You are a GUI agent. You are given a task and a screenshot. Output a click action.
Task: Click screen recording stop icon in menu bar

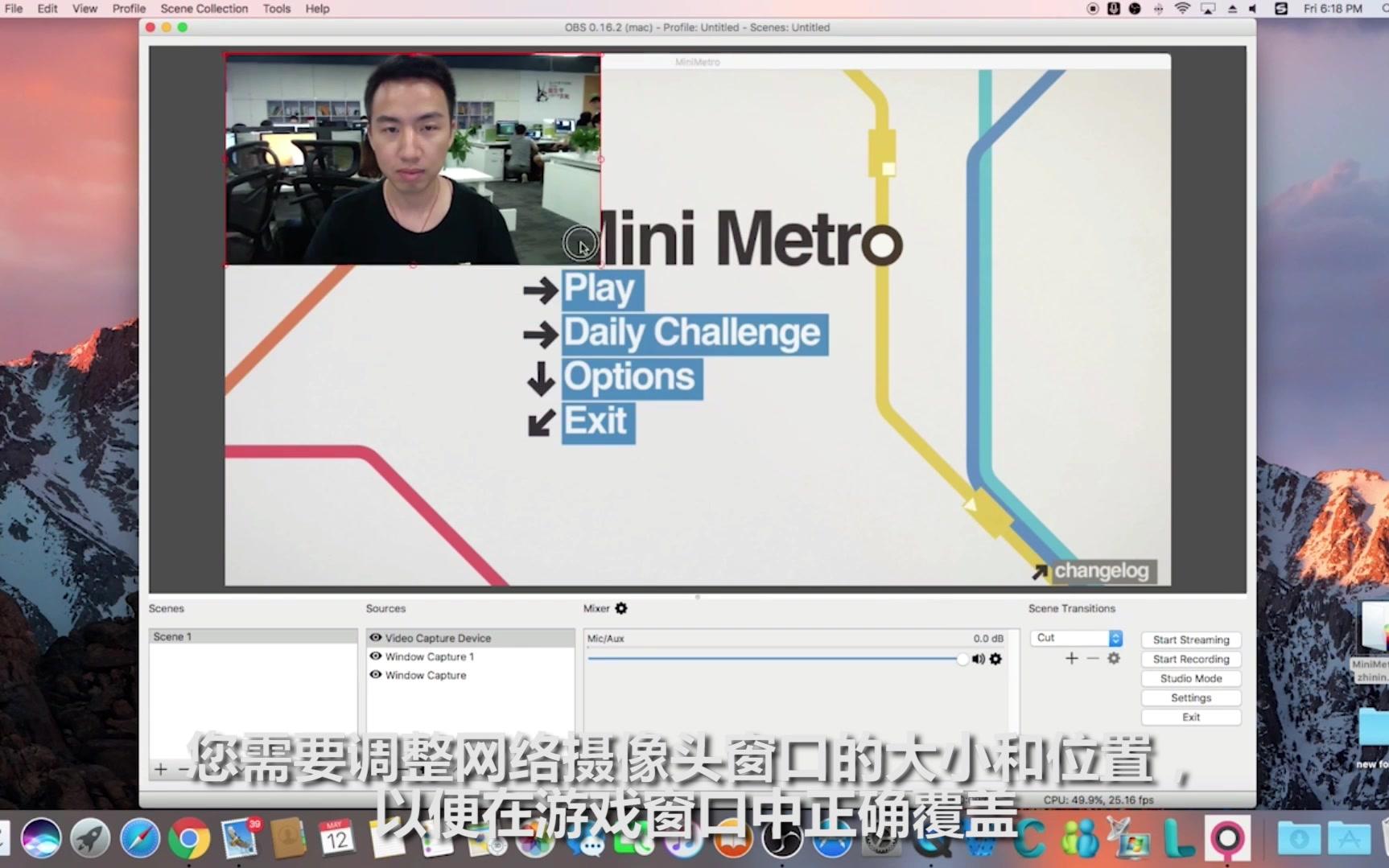(1093, 9)
